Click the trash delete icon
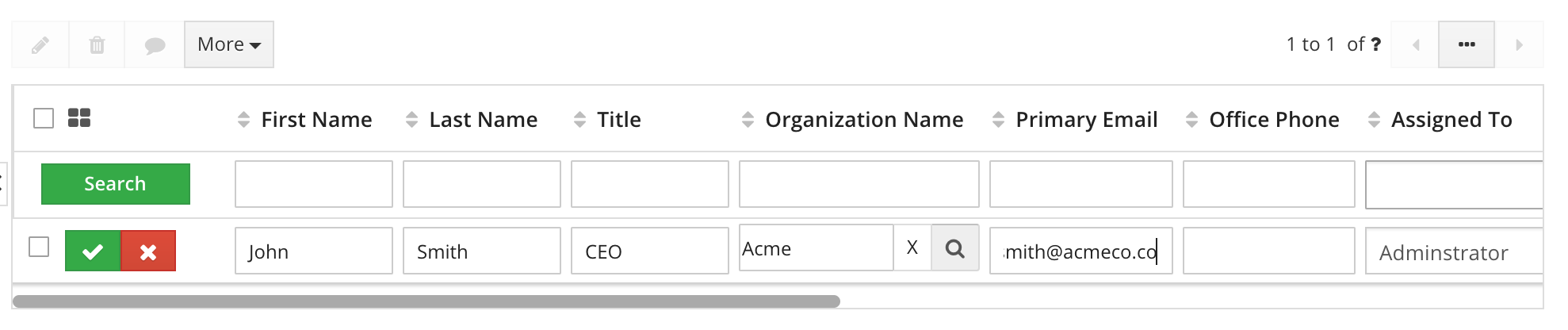The width and height of the screenshot is (1568, 330). pos(97,45)
